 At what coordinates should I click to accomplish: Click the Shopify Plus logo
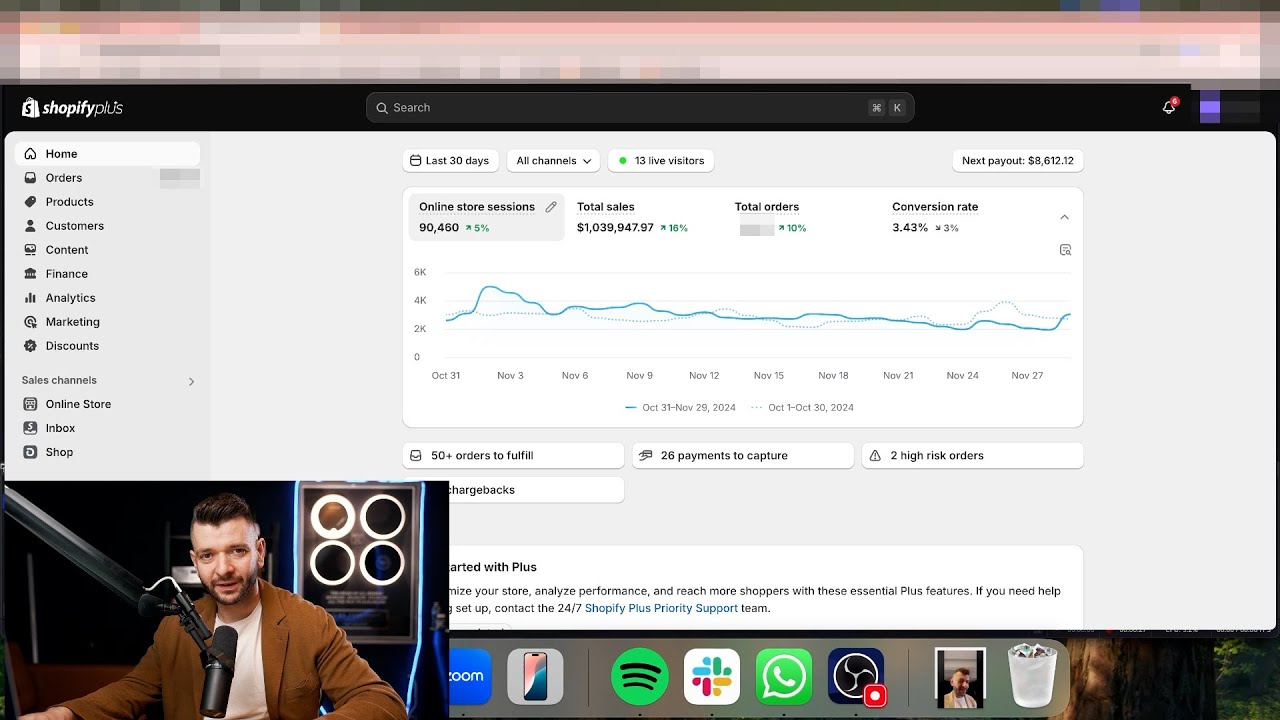(72, 108)
